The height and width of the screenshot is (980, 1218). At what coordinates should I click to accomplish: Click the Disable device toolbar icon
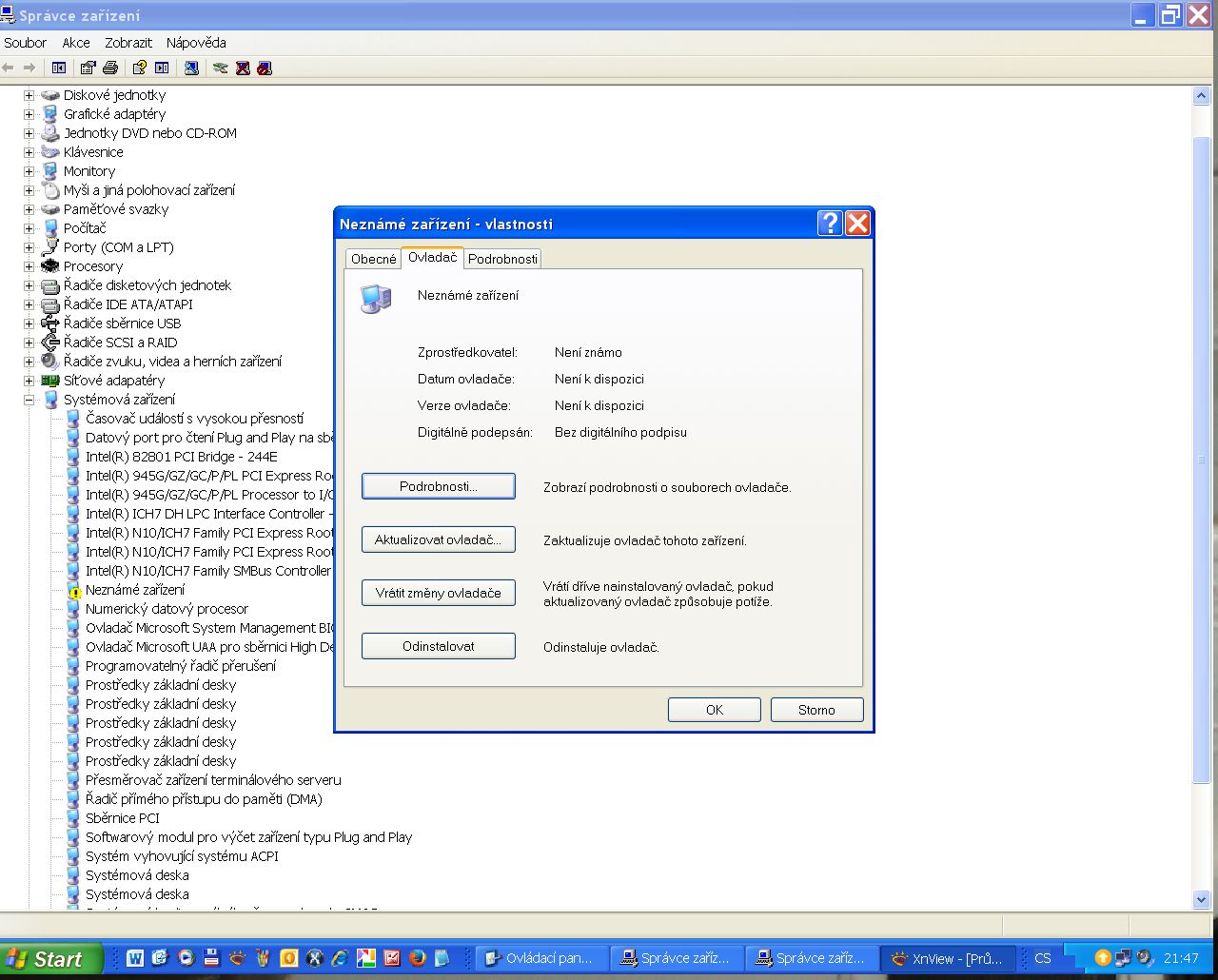tap(265, 68)
